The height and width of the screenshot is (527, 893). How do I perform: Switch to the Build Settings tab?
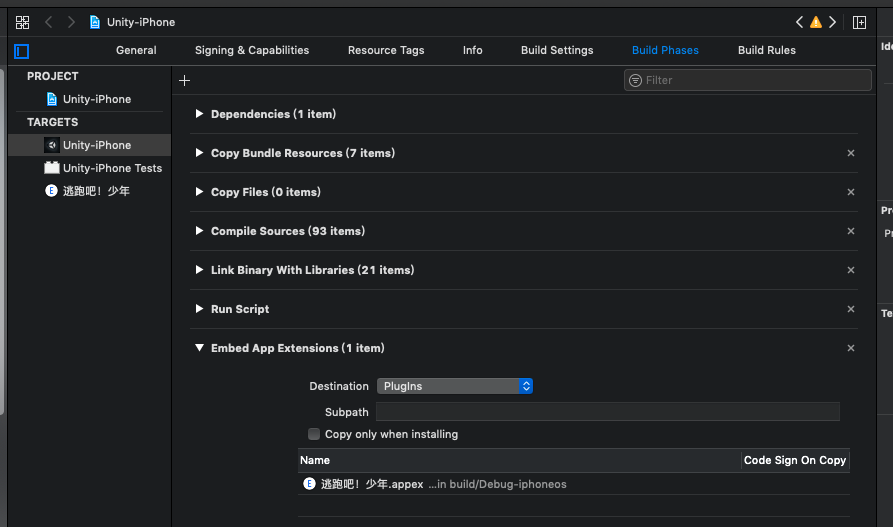[557, 50]
